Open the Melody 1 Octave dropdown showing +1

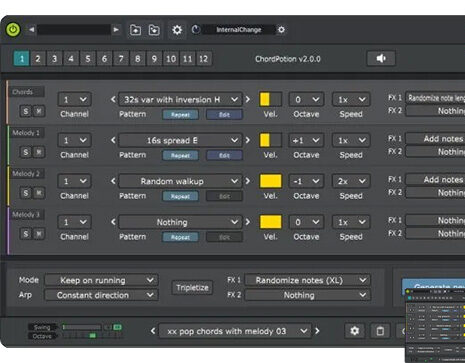tap(306, 140)
